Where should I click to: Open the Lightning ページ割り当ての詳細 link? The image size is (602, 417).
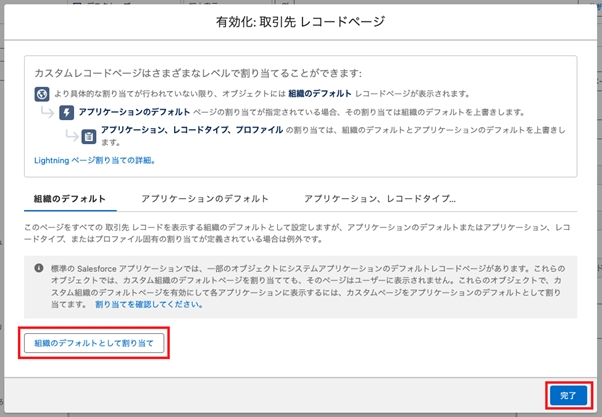pyautogui.click(x=95, y=160)
